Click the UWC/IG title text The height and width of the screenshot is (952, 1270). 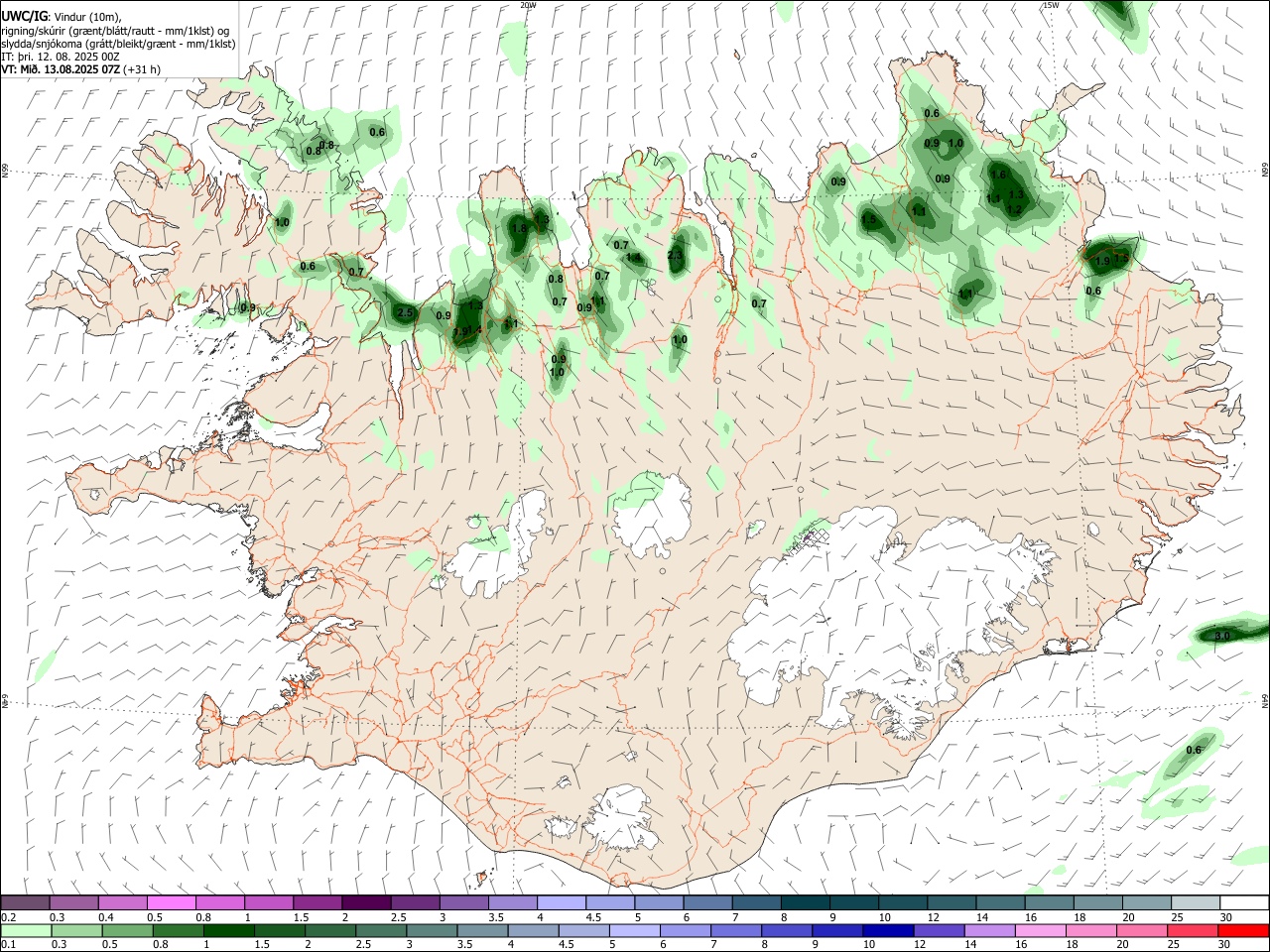[25, 17]
